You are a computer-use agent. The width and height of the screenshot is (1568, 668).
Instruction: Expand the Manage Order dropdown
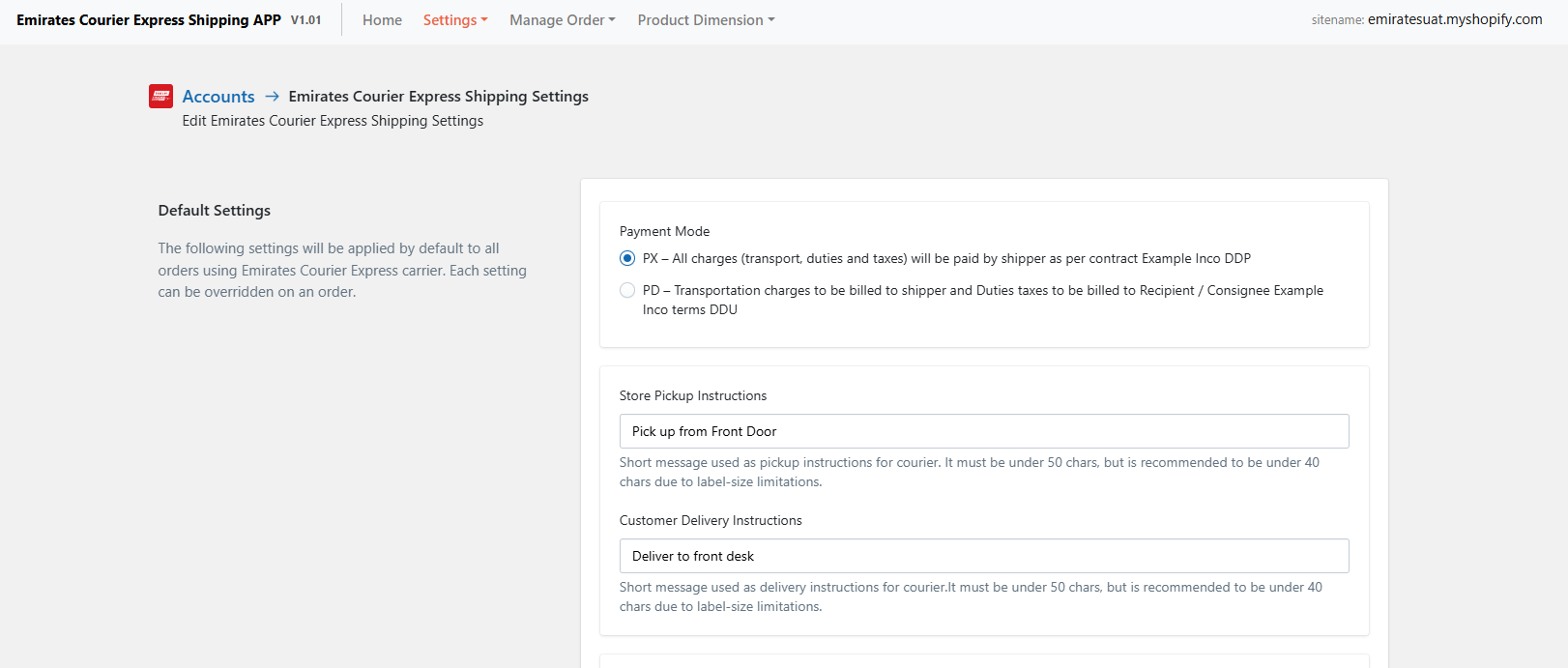click(x=563, y=19)
